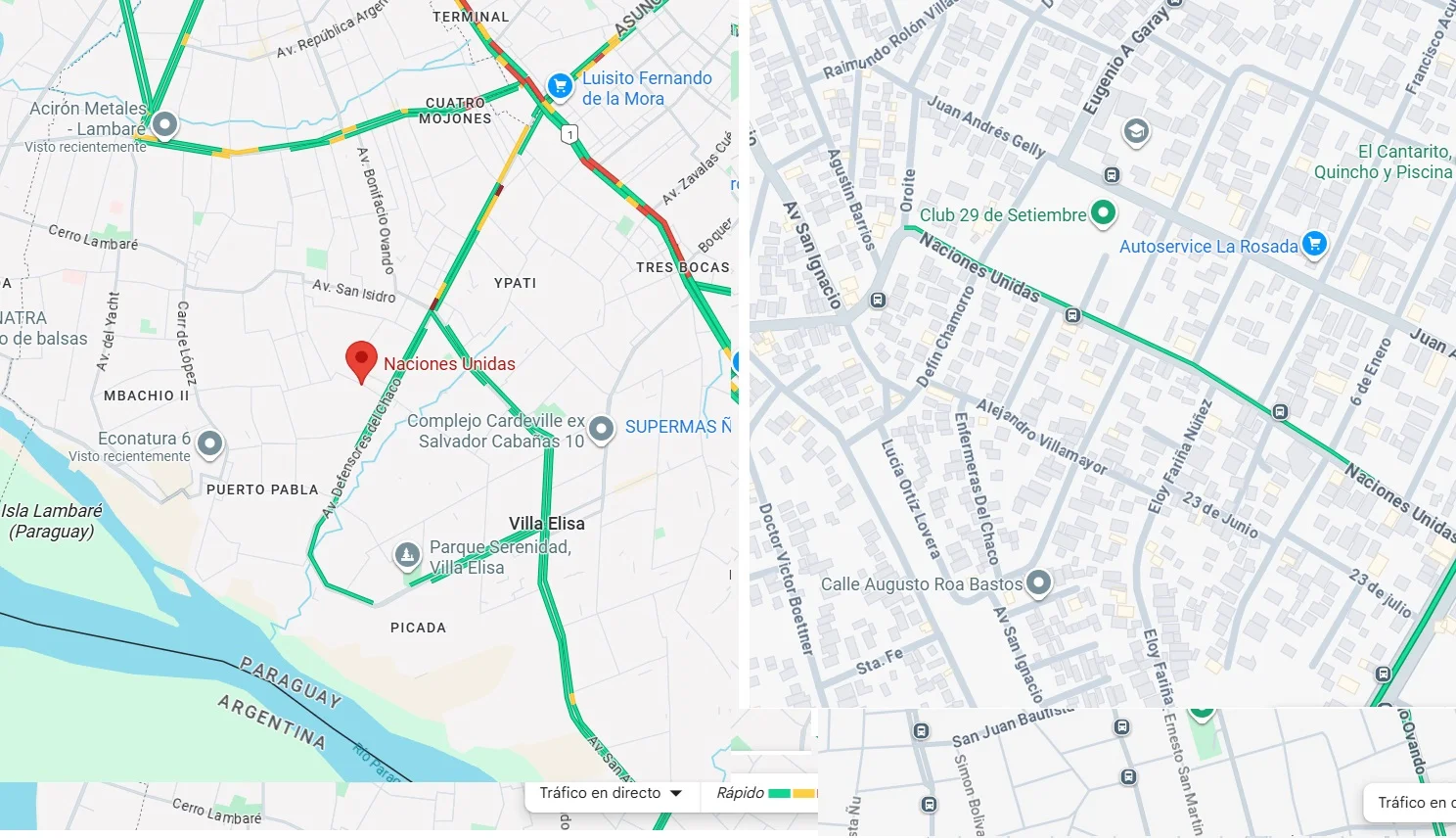The image size is (1456, 838).
Task: Open Parque Serenidad Villa Elisa park marker
Action: pyautogui.click(x=407, y=556)
